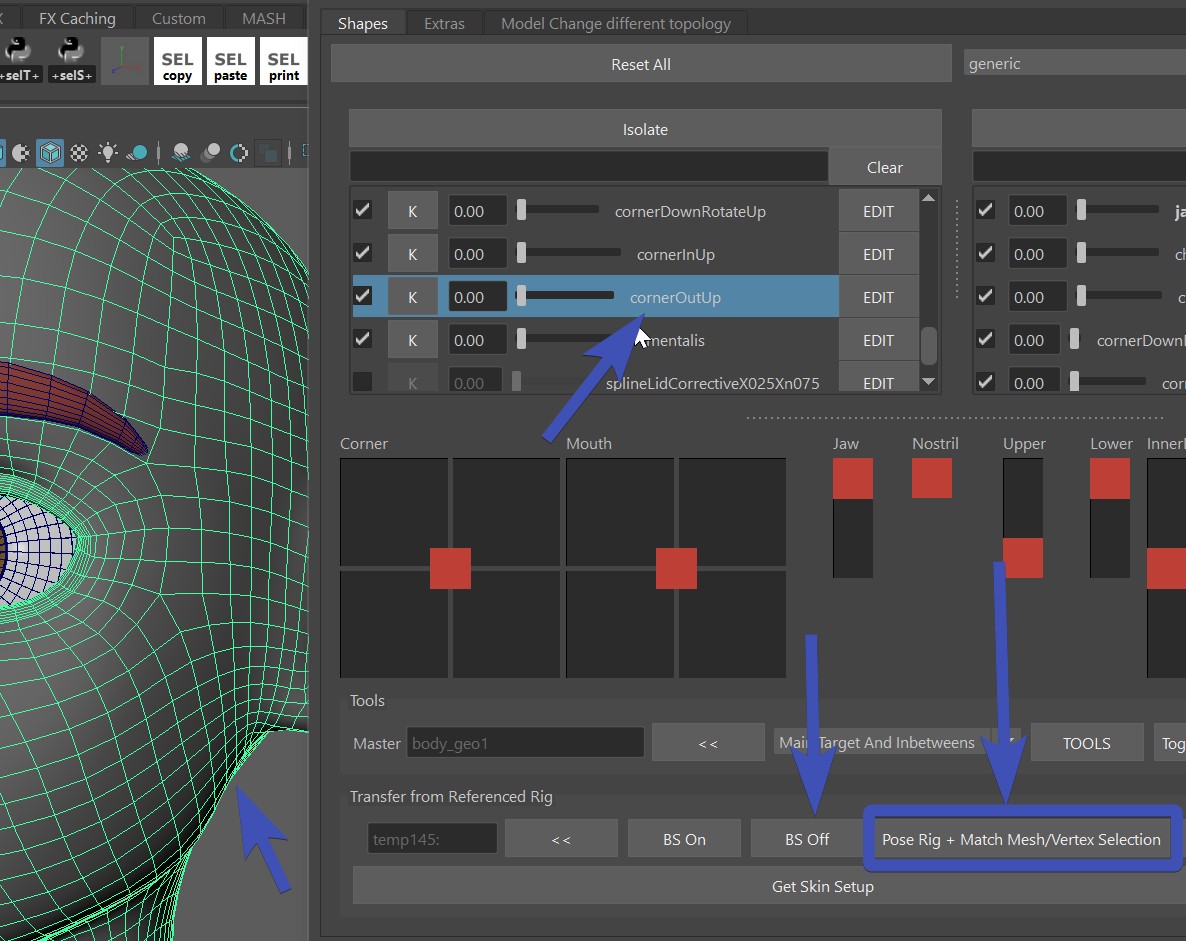Click the cornerInUp slider handle
Viewport: 1186px width, 941px height.
pyautogui.click(x=521, y=253)
